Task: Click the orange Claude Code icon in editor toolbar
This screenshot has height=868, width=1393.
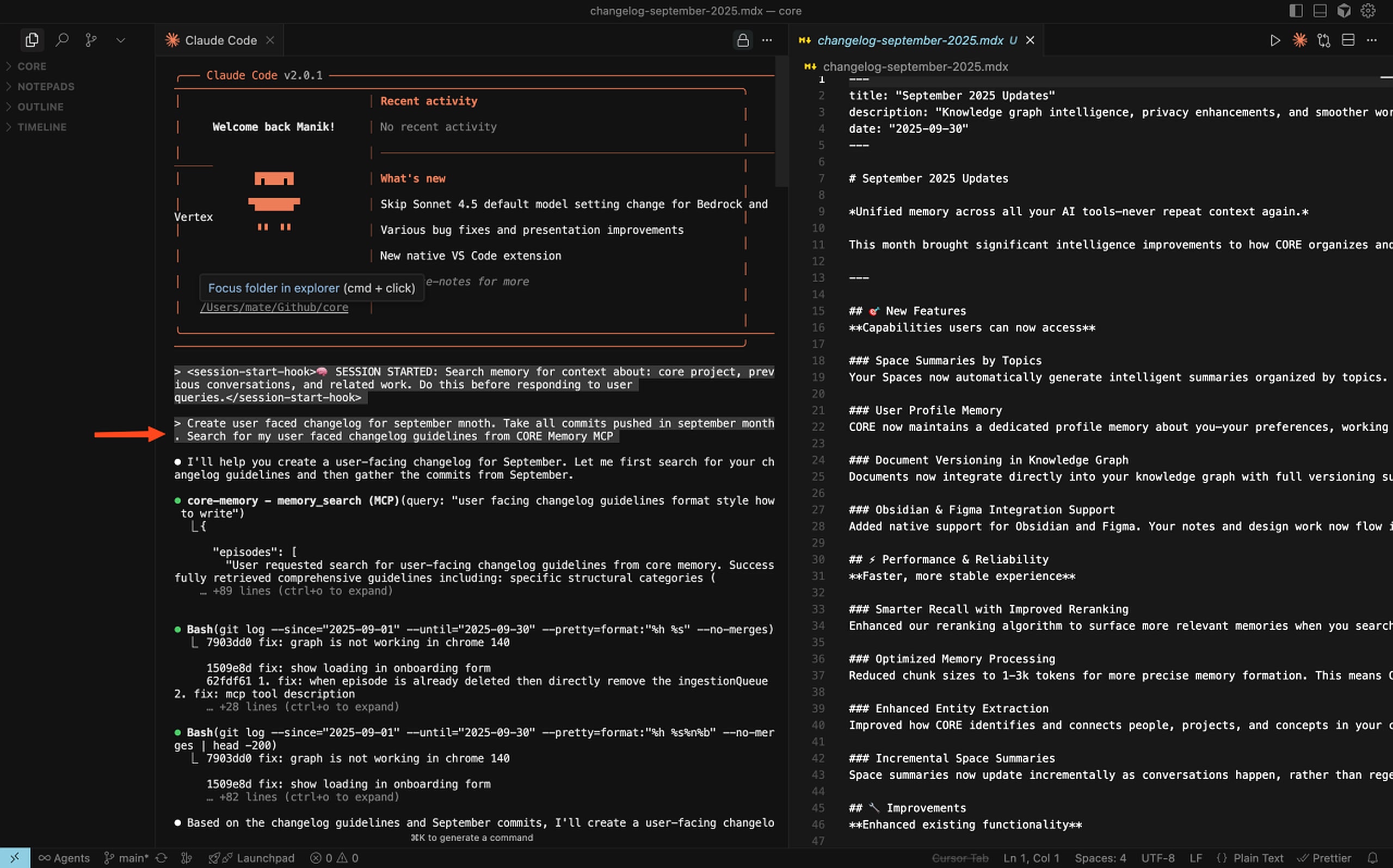Action: [x=1299, y=40]
